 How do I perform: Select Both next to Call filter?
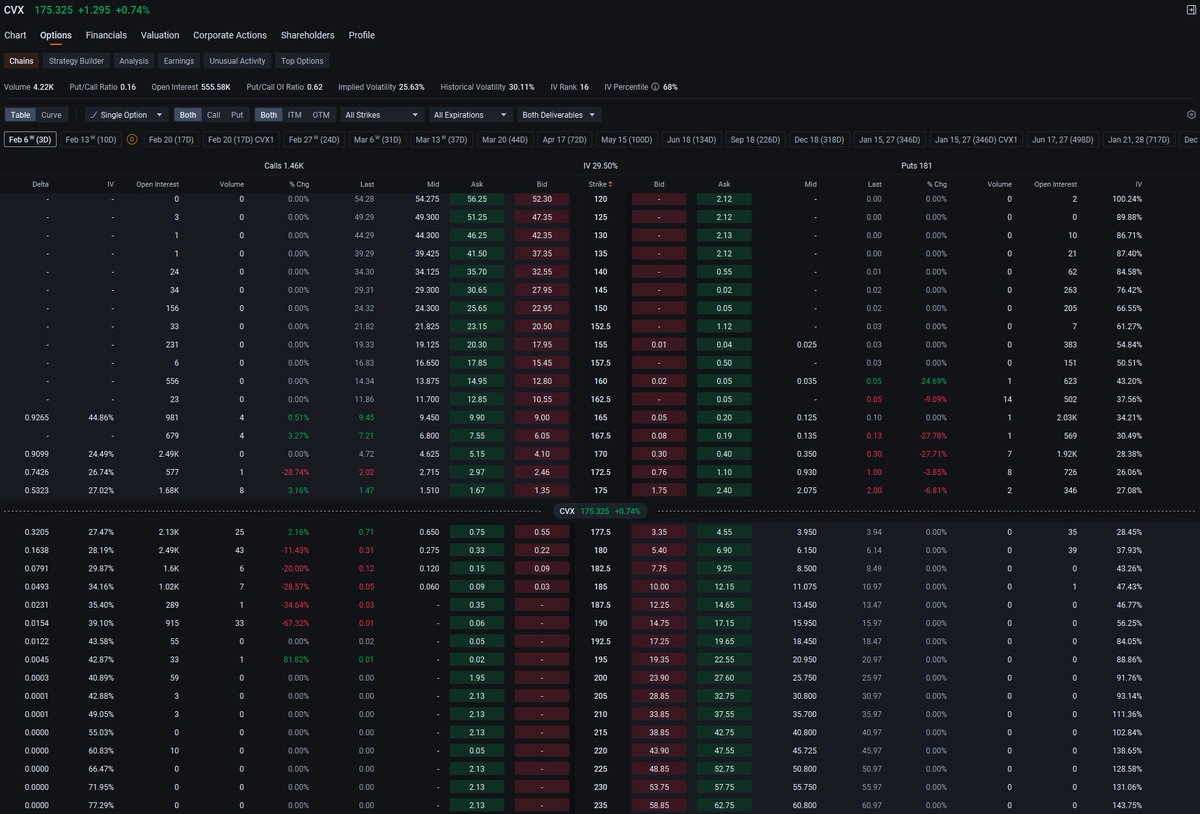click(188, 115)
